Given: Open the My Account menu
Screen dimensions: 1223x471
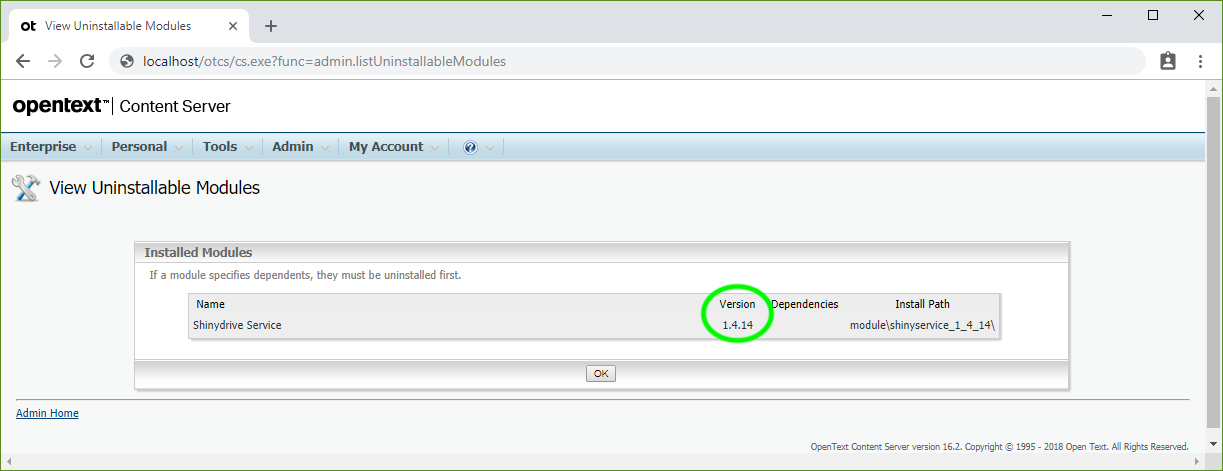Looking at the screenshot, I should pyautogui.click(x=386, y=147).
